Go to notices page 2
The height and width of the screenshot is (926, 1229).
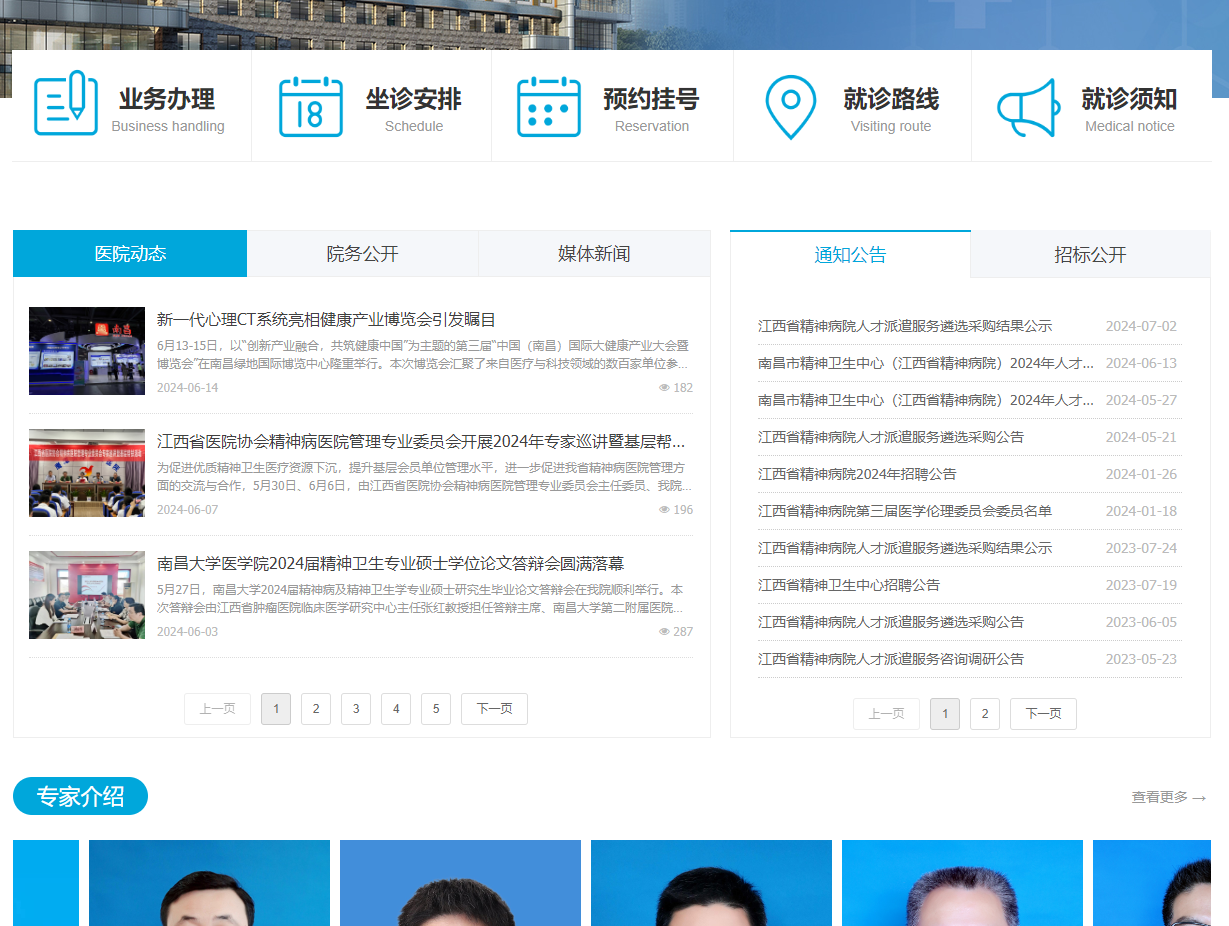click(985, 714)
